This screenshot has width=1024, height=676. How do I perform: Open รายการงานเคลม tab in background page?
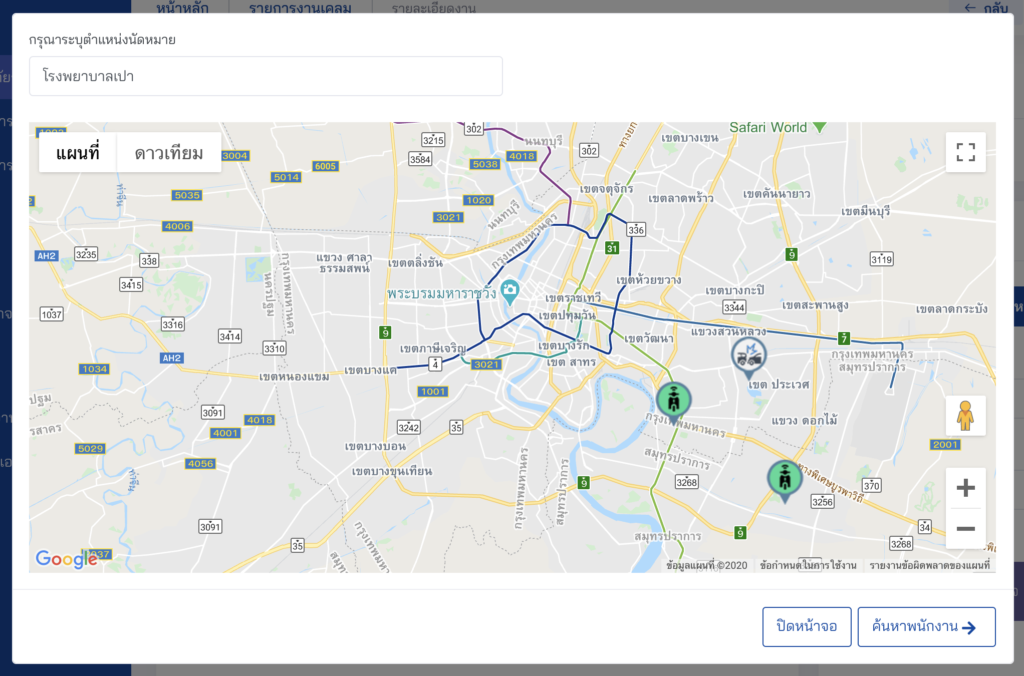300,8
